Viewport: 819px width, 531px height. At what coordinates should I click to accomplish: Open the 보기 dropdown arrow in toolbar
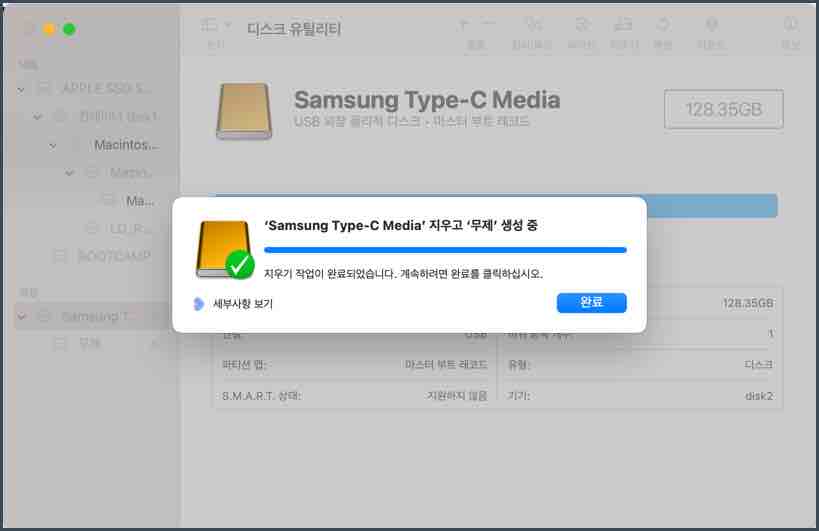coord(228,25)
